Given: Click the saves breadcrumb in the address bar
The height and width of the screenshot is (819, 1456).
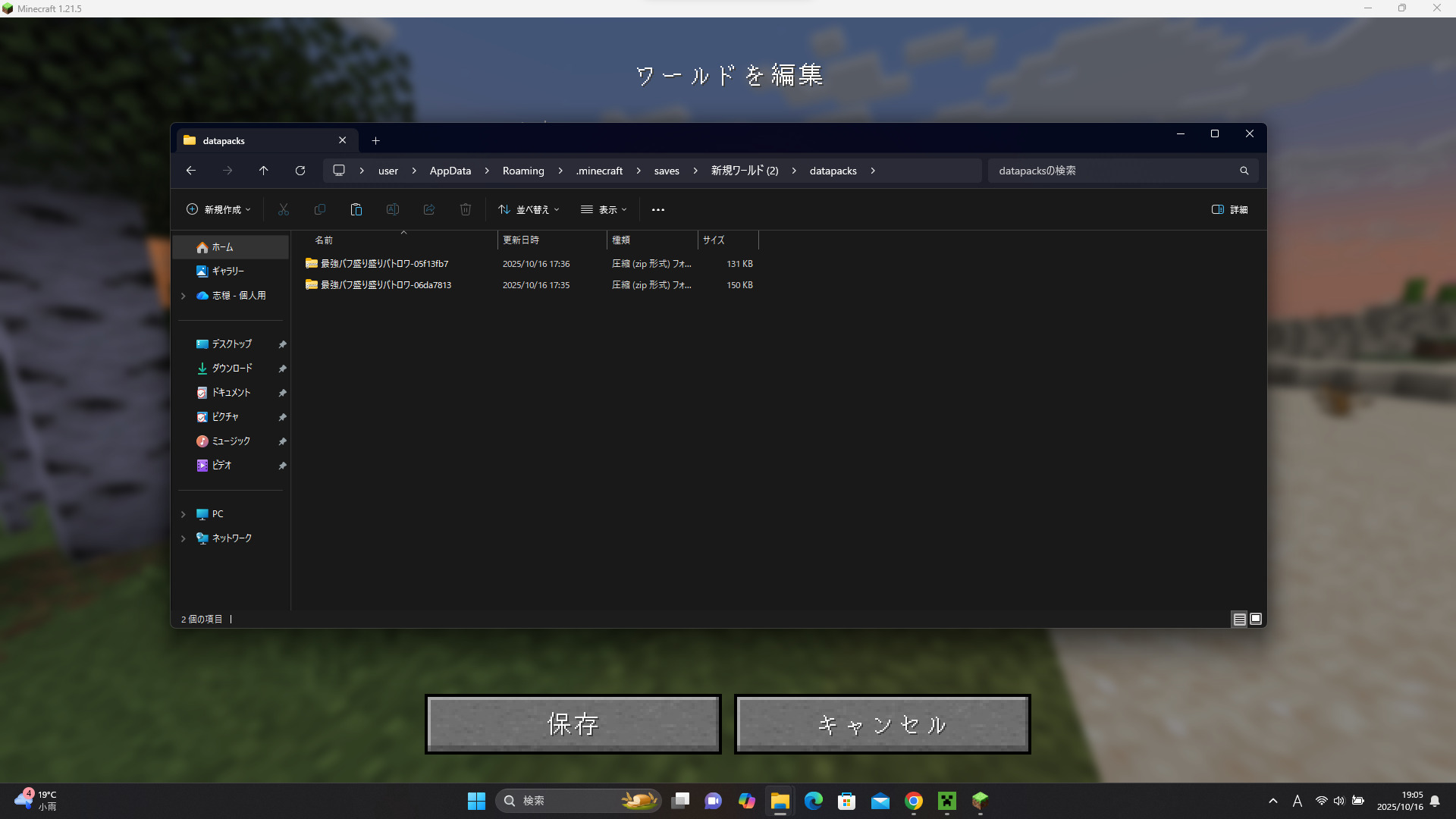Looking at the screenshot, I should point(666,171).
